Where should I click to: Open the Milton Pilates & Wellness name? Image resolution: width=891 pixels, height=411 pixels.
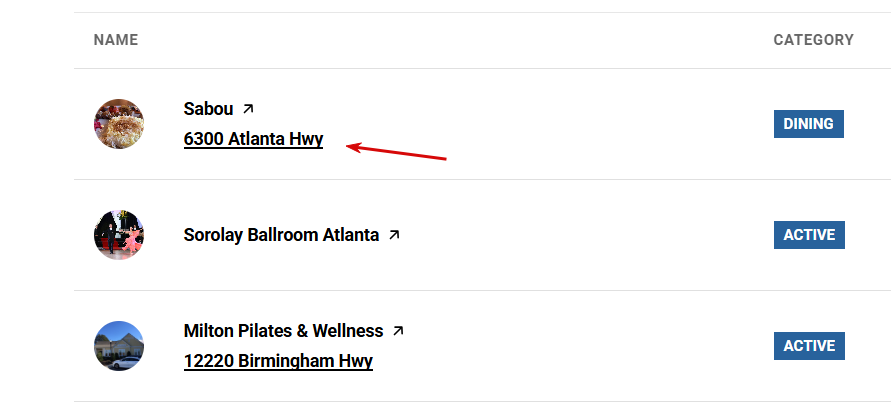click(283, 330)
